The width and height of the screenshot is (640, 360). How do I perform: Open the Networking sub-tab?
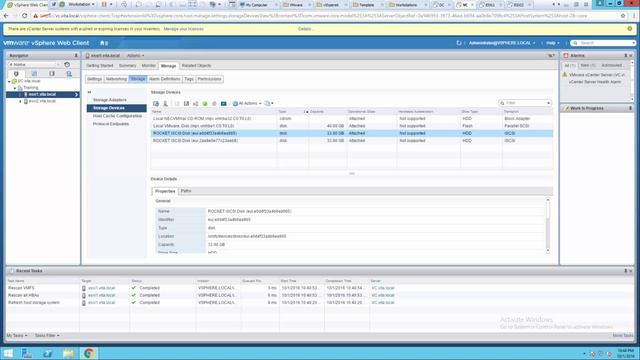coord(116,79)
